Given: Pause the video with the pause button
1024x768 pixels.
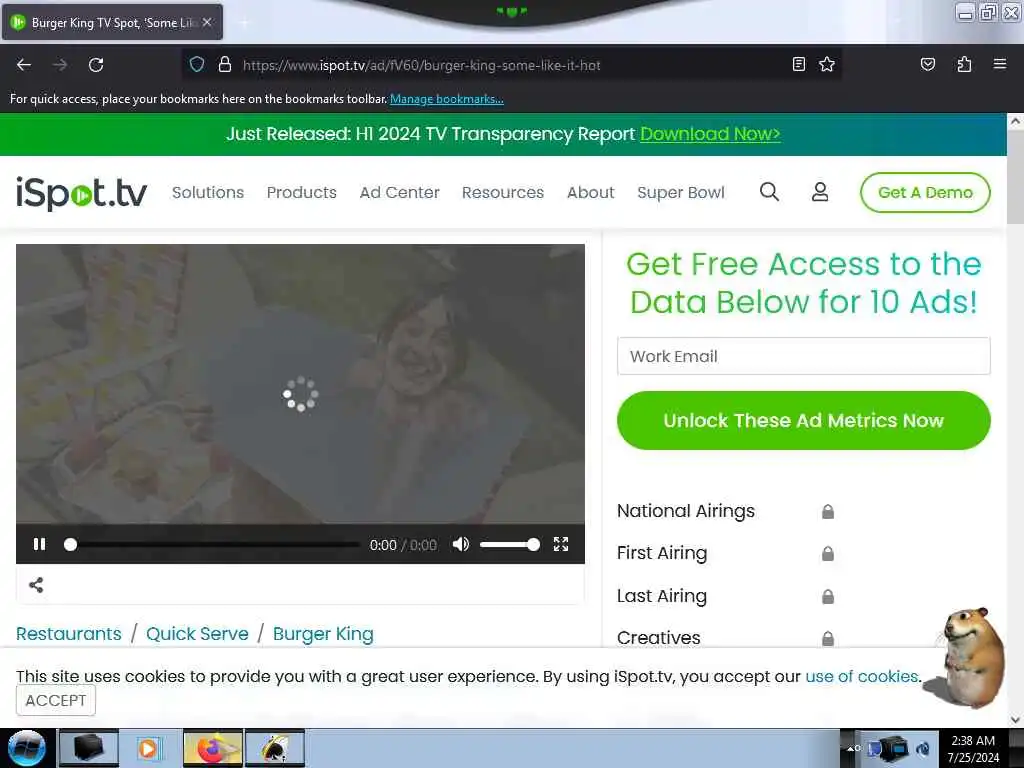Looking at the screenshot, I should point(39,544).
